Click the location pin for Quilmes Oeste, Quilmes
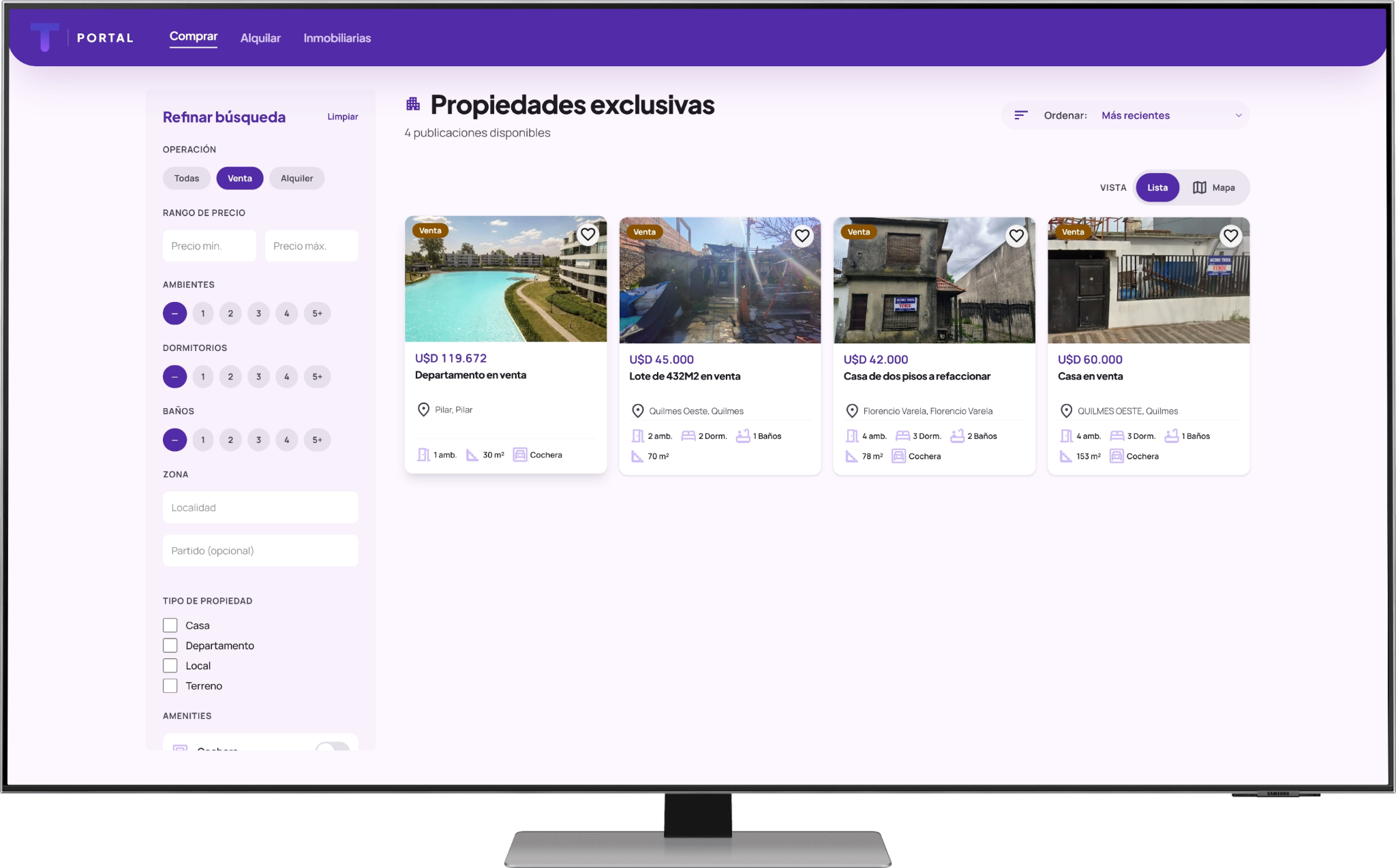Image resolution: width=1396 pixels, height=868 pixels. (637, 411)
